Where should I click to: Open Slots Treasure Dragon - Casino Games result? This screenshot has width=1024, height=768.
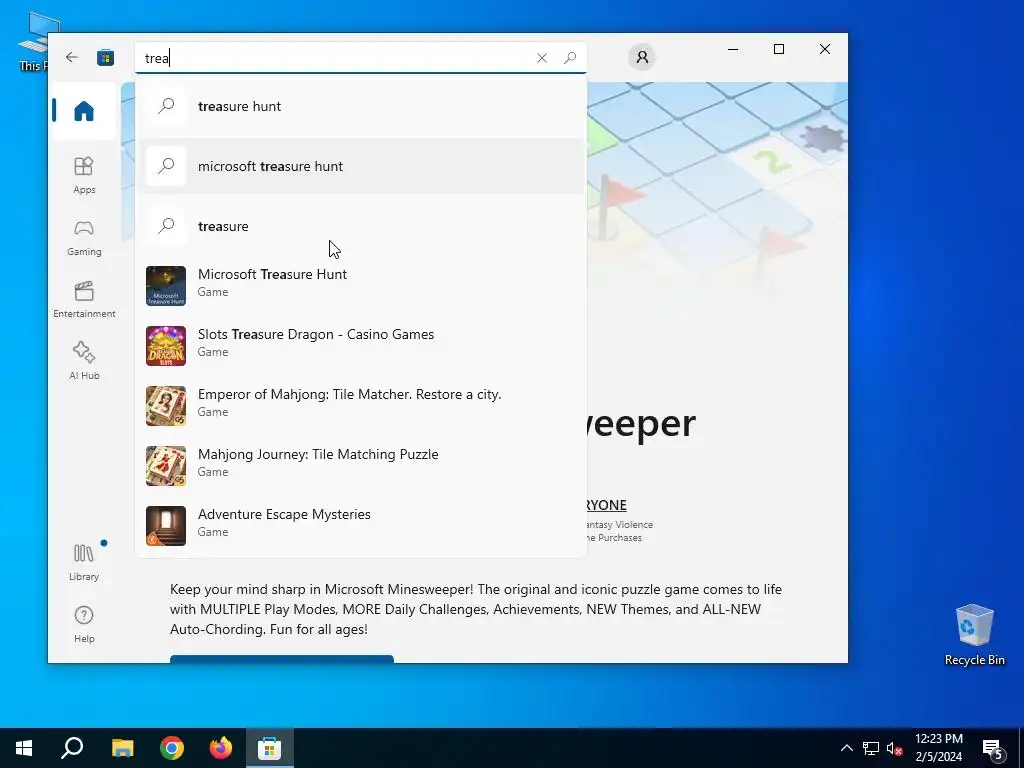(x=360, y=345)
